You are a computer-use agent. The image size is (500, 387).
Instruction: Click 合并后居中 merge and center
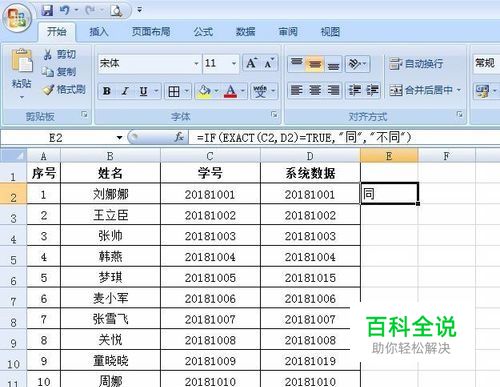tap(421, 90)
